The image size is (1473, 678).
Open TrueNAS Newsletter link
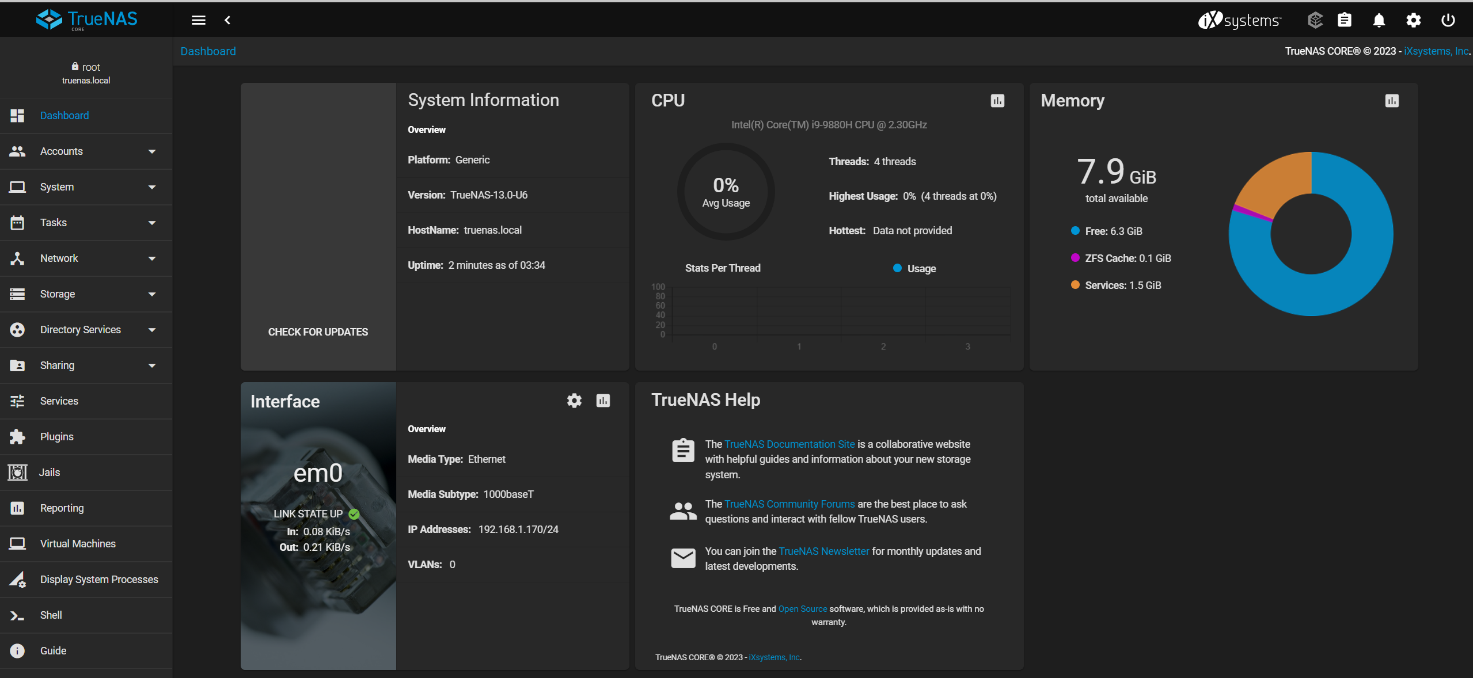point(824,551)
